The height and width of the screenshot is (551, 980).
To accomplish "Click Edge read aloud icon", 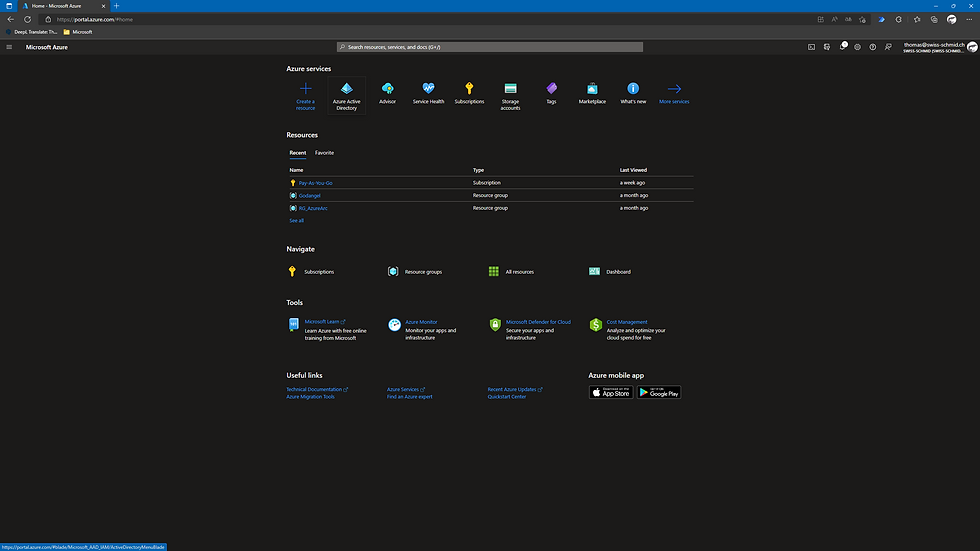I will 834,19.
